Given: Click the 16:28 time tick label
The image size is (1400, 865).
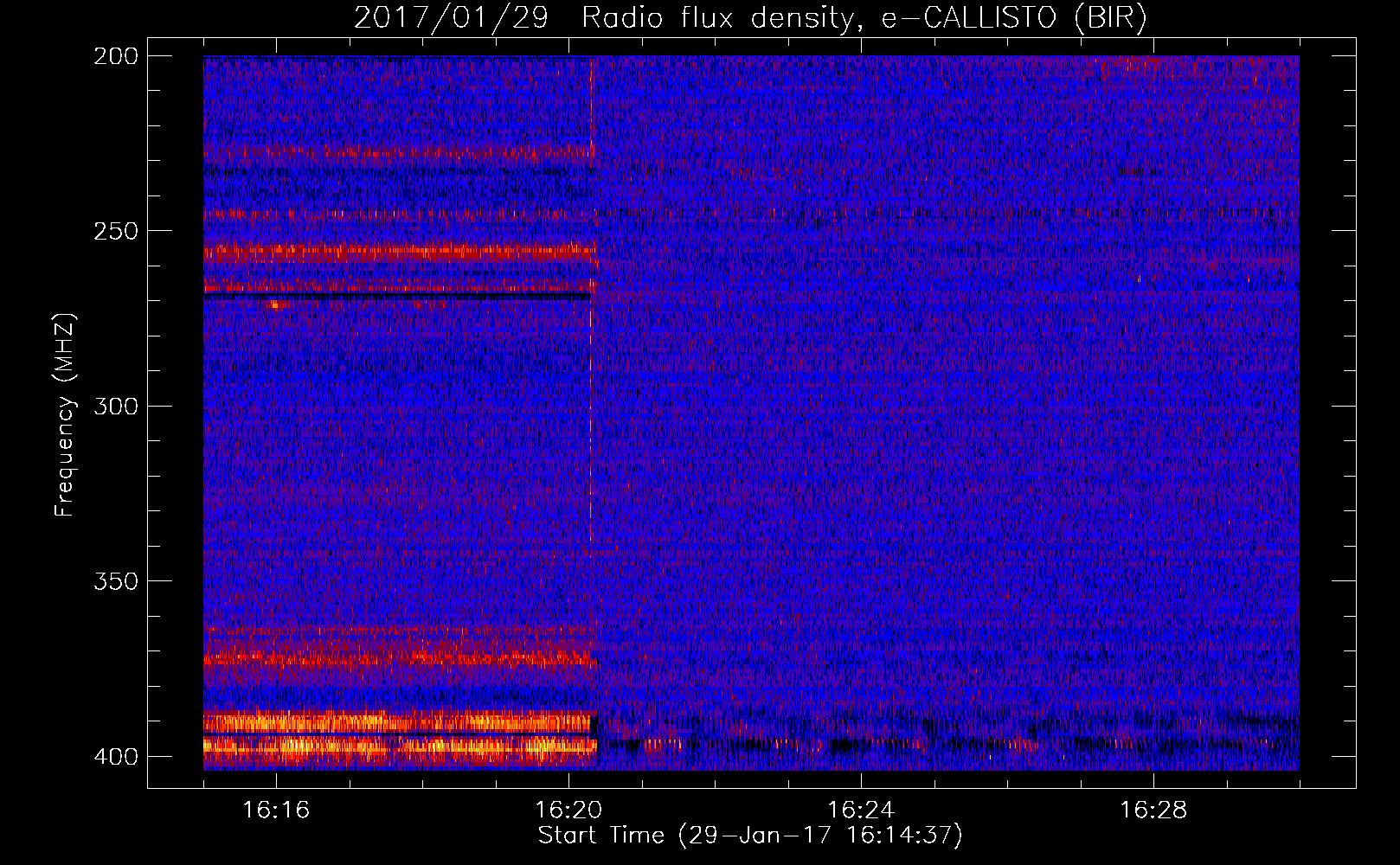Looking at the screenshot, I should coord(1153,810).
